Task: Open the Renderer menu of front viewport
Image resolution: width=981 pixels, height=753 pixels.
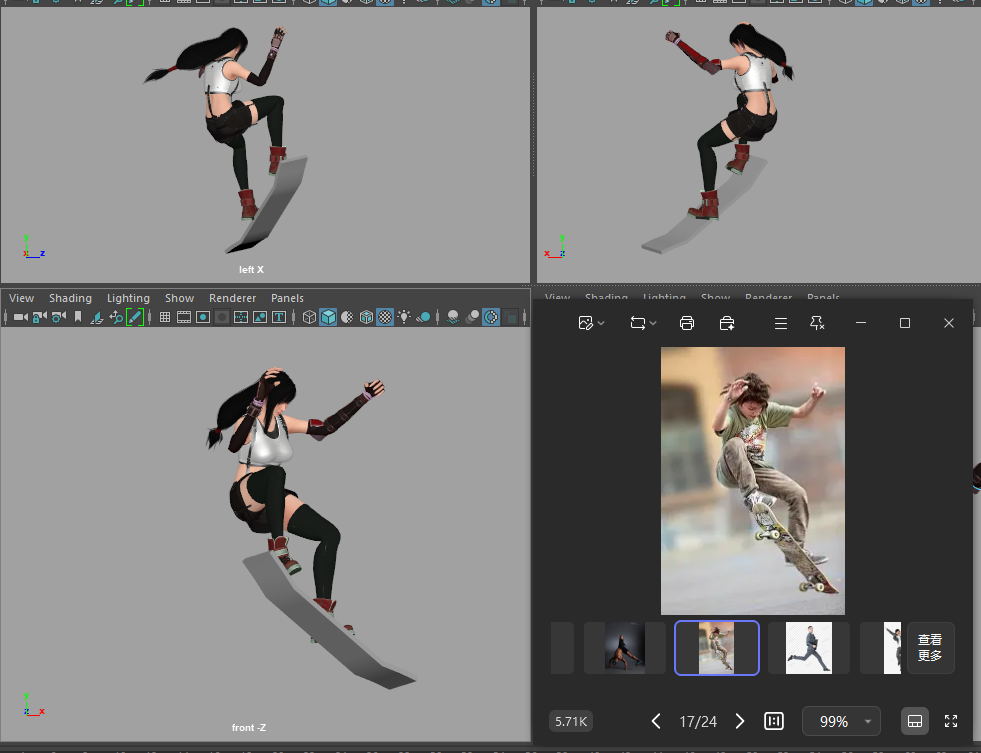Action: click(x=233, y=298)
